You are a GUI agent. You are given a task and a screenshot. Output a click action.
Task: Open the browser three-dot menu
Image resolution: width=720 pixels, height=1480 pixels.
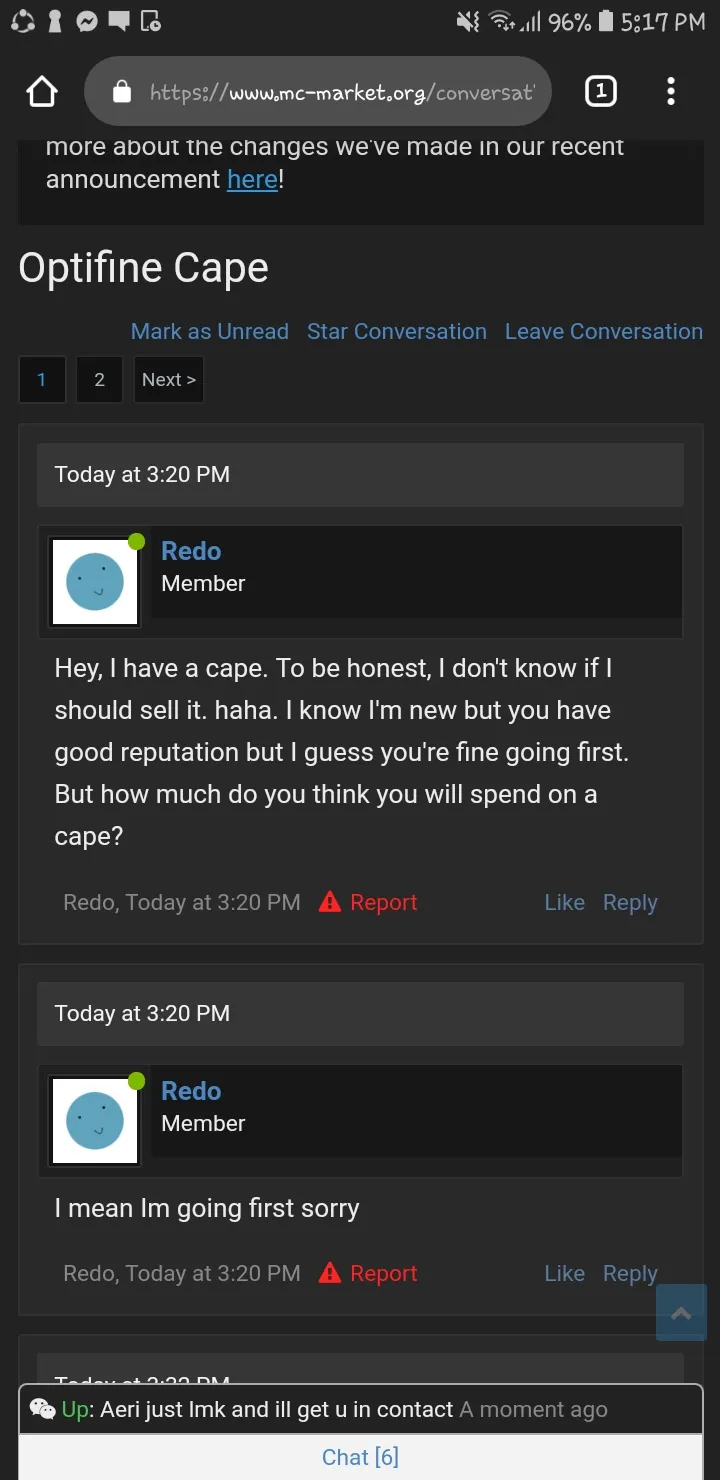(x=671, y=92)
